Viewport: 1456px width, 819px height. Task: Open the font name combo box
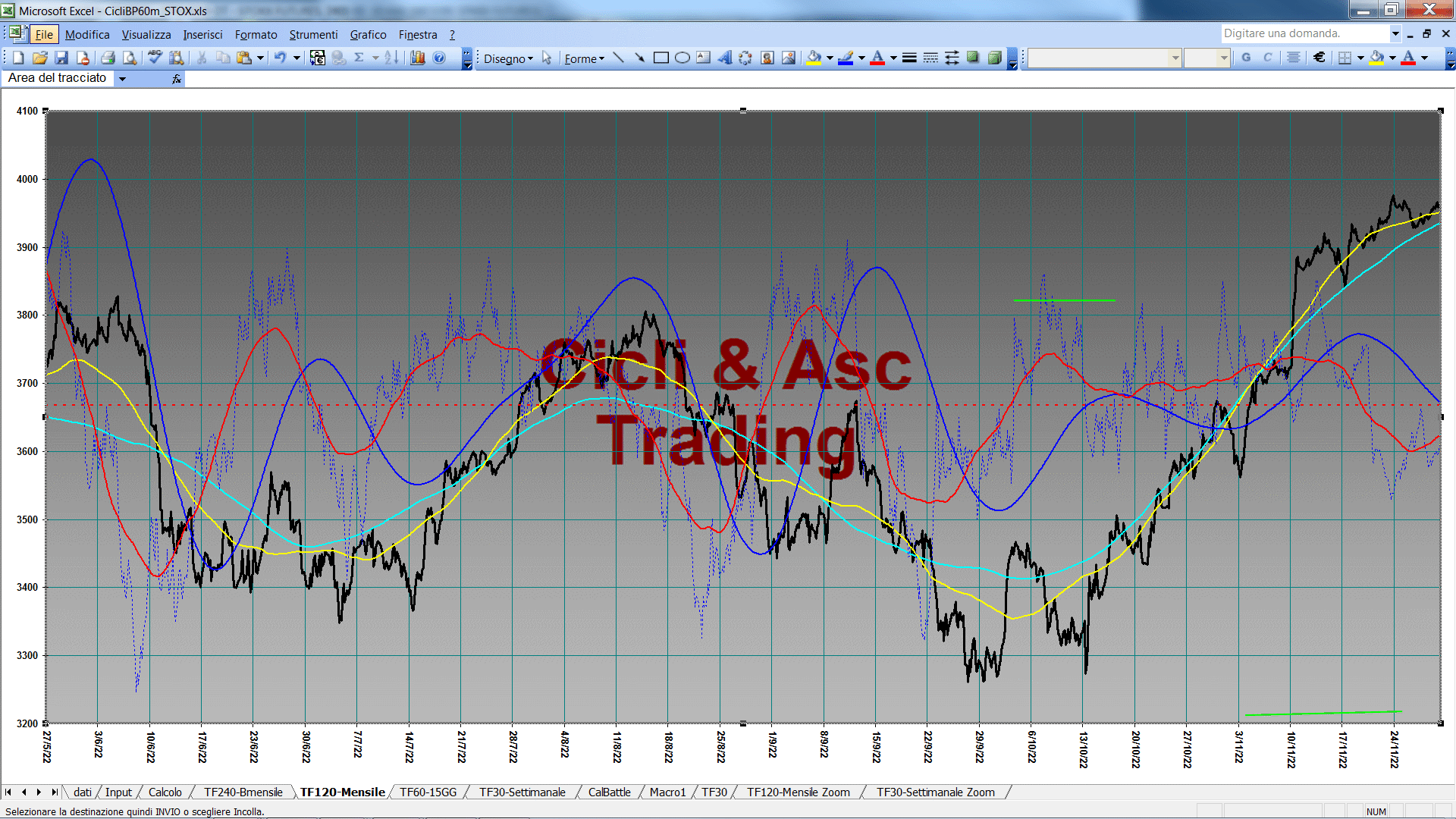pyautogui.click(x=1105, y=58)
